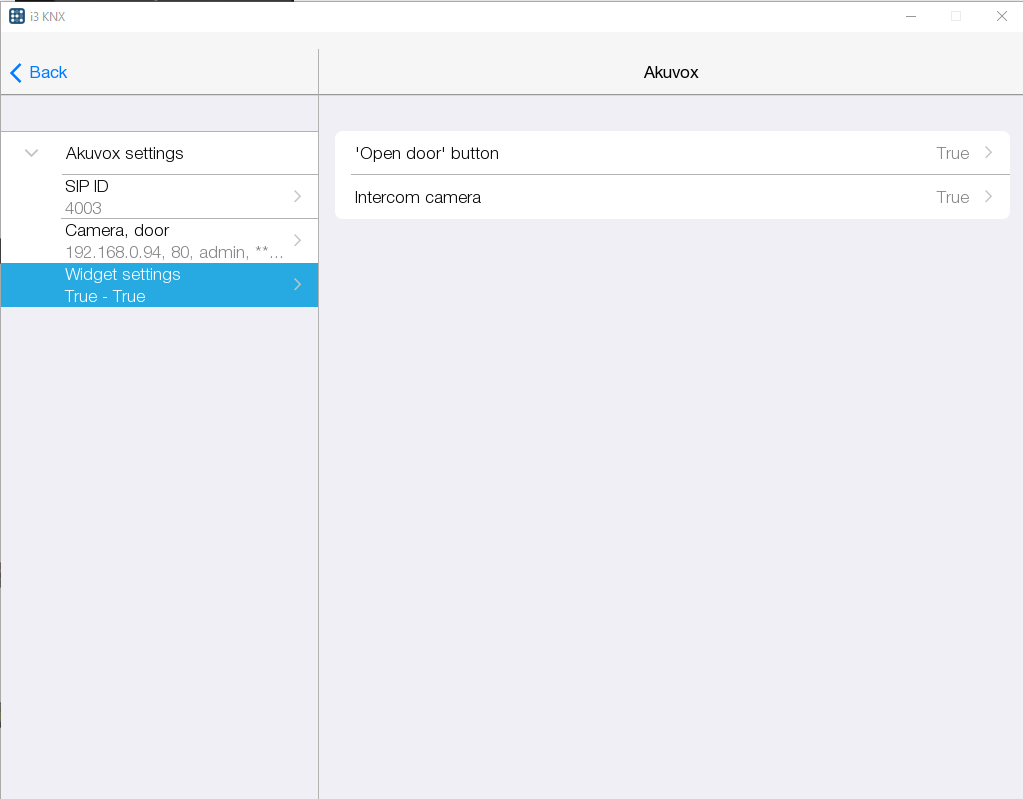Open the 'Open door' button option
The height and width of the screenshot is (799, 1023).
pyautogui.click(x=427, y=153)
